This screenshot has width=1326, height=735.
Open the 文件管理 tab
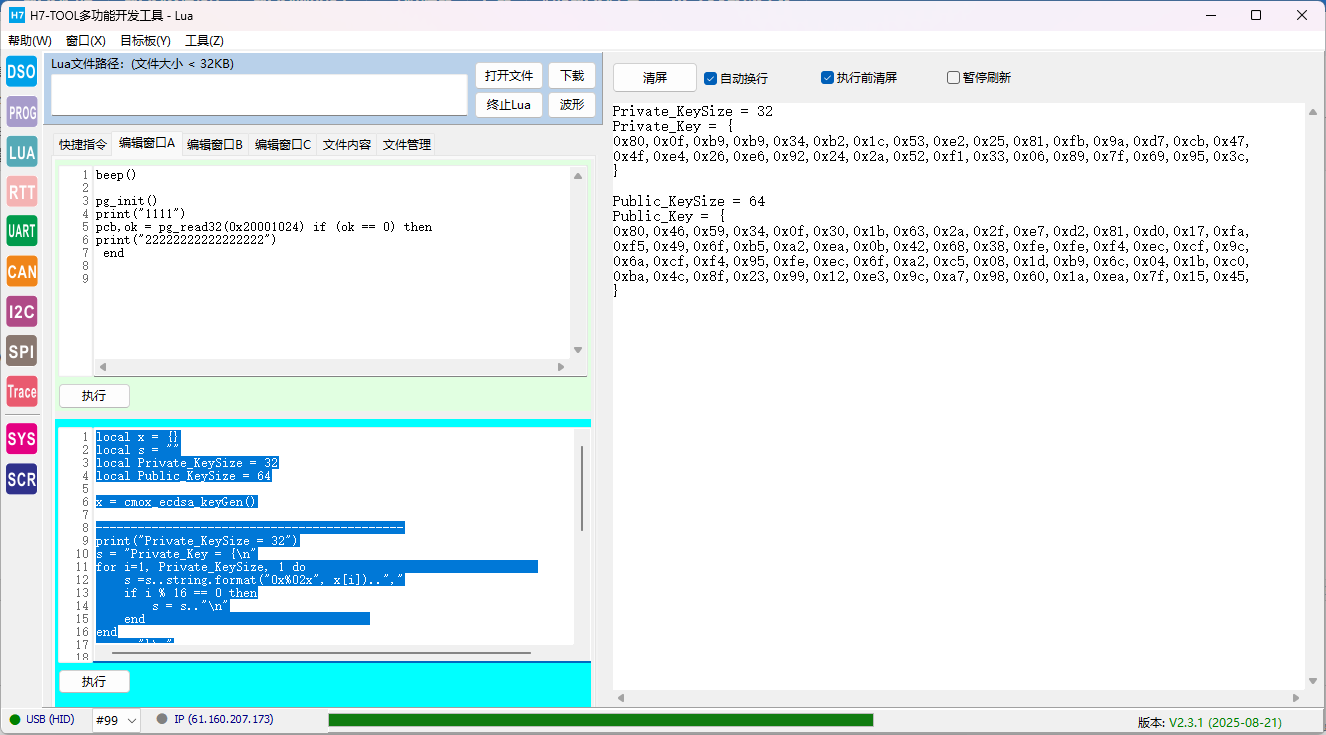click(406, 145)
